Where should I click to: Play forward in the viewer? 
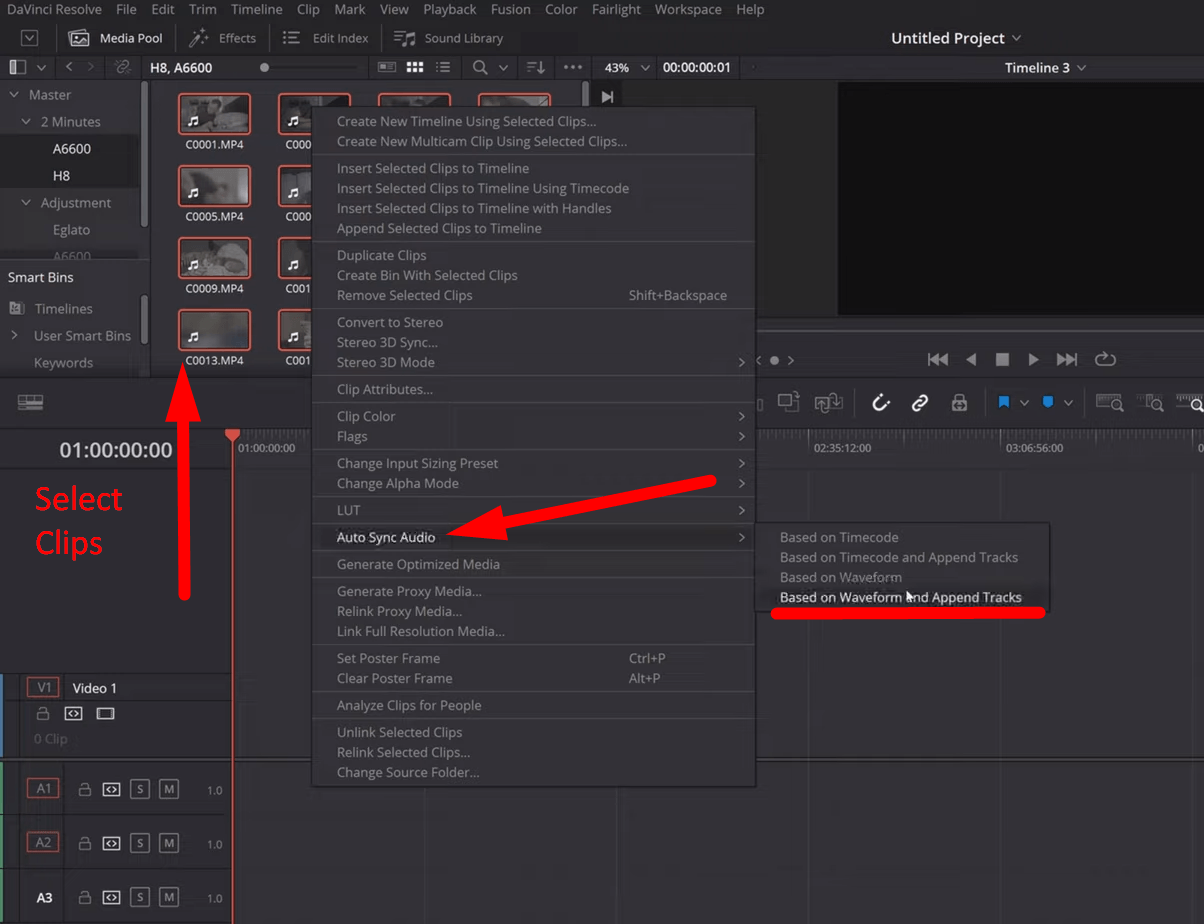[1034, 359]
